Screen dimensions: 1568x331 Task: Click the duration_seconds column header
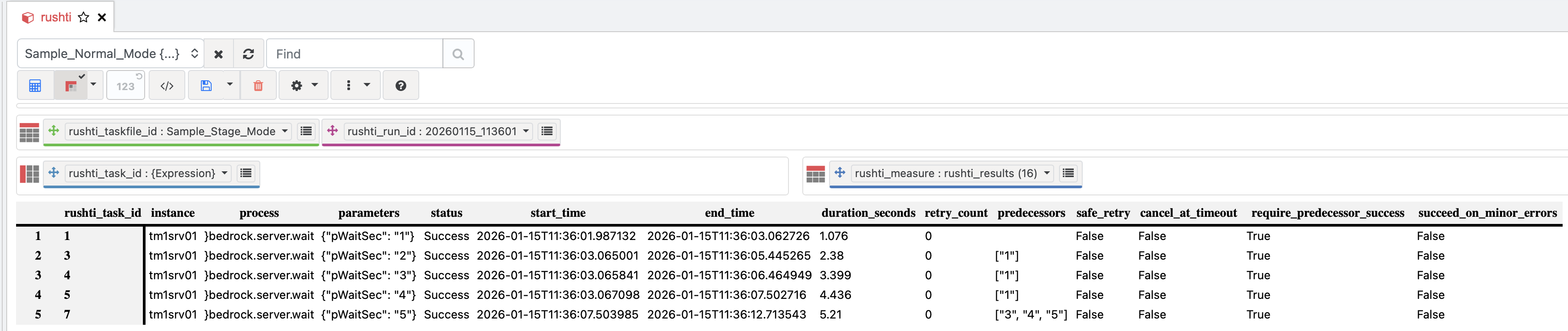(x=868, y=213)
